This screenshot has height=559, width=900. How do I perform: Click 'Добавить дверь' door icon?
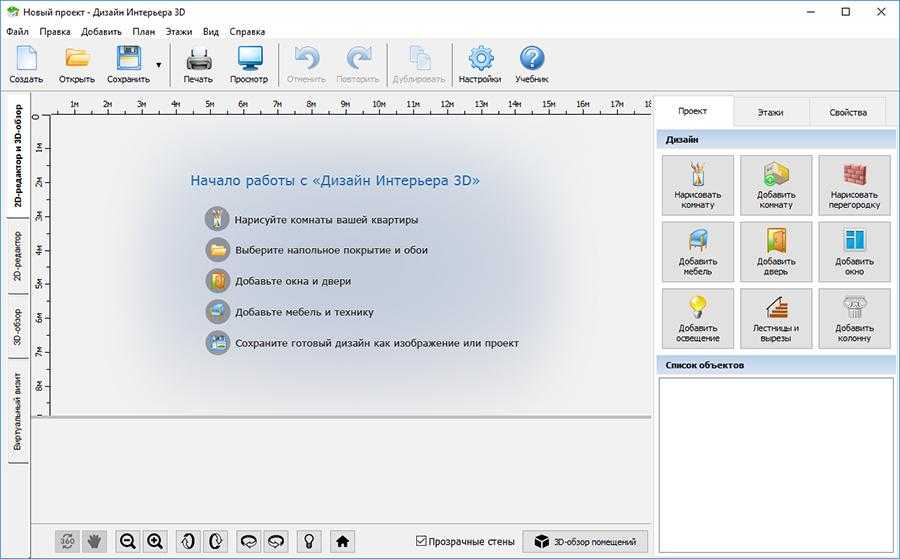click(775, 251)
